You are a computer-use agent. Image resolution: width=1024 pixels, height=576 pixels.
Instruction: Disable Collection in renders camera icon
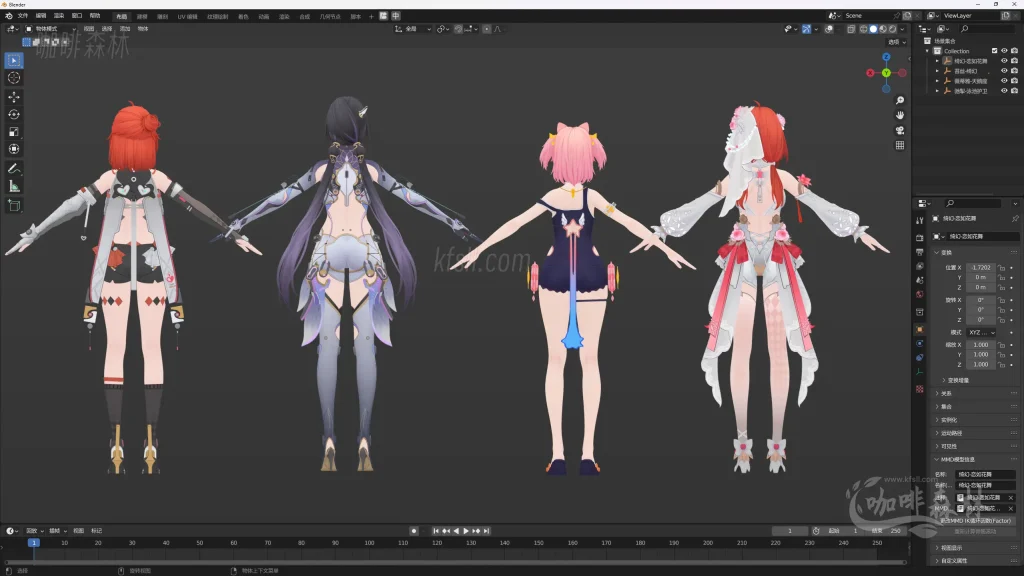click(1014, 51)
